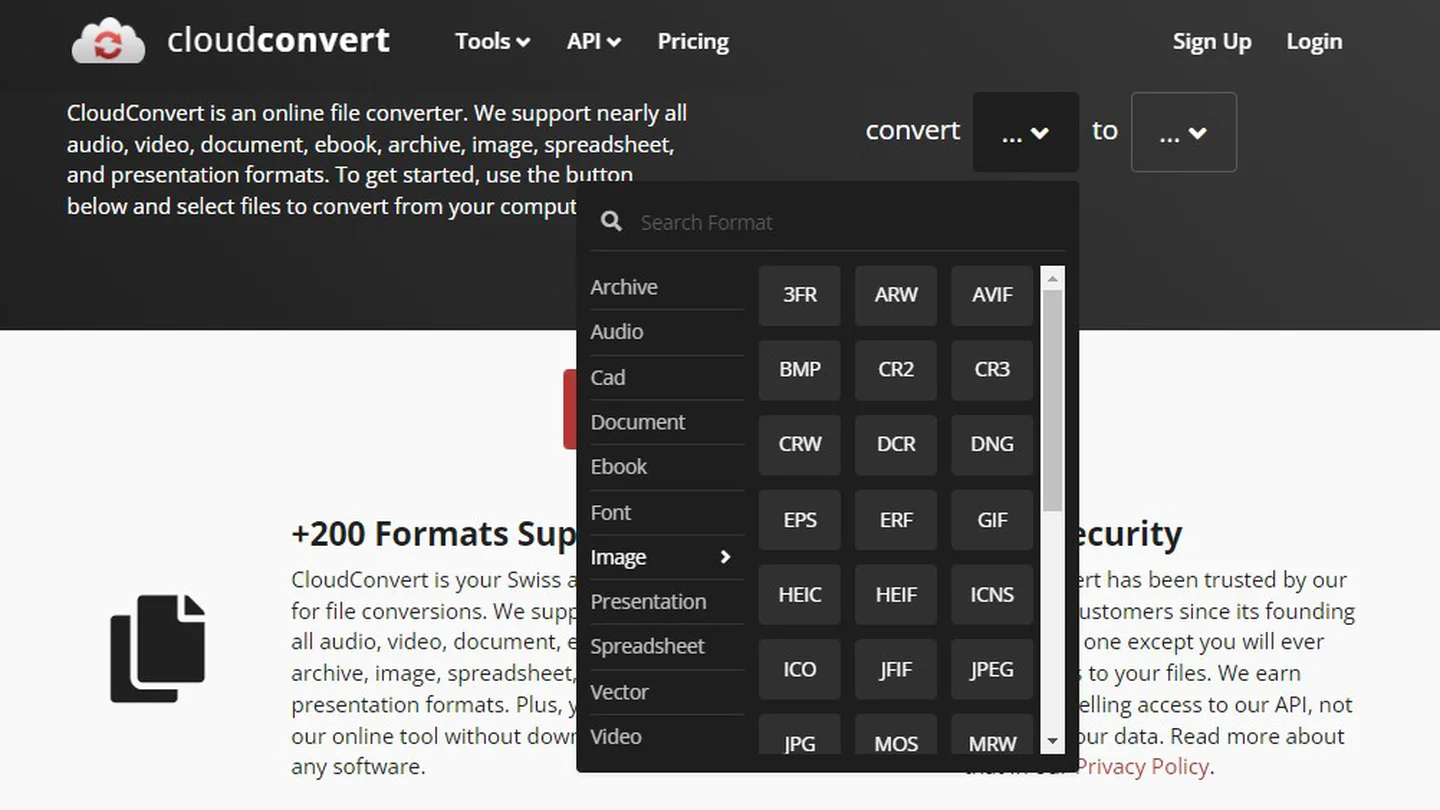This screenshot has width=1440, height=810.
Task: Select the Presentation category
Action: (x=666, y=602)
